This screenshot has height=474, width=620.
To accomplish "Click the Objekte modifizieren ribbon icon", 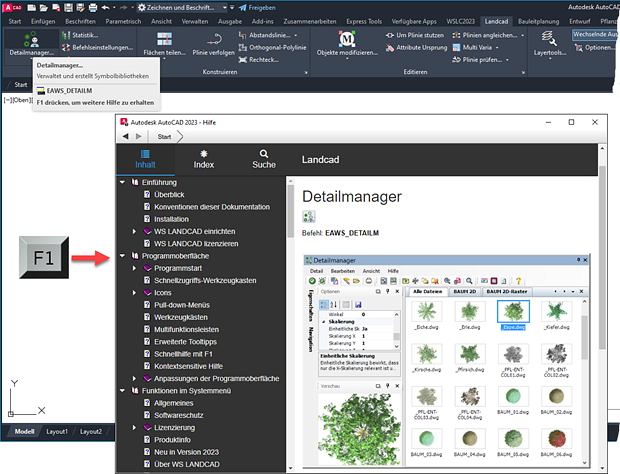I will (x=346, y=40).
